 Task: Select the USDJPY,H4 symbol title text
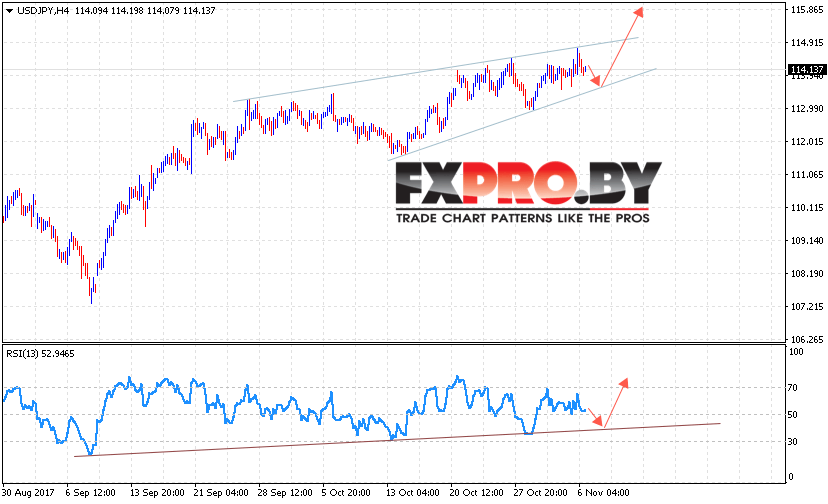click(43, 11)
